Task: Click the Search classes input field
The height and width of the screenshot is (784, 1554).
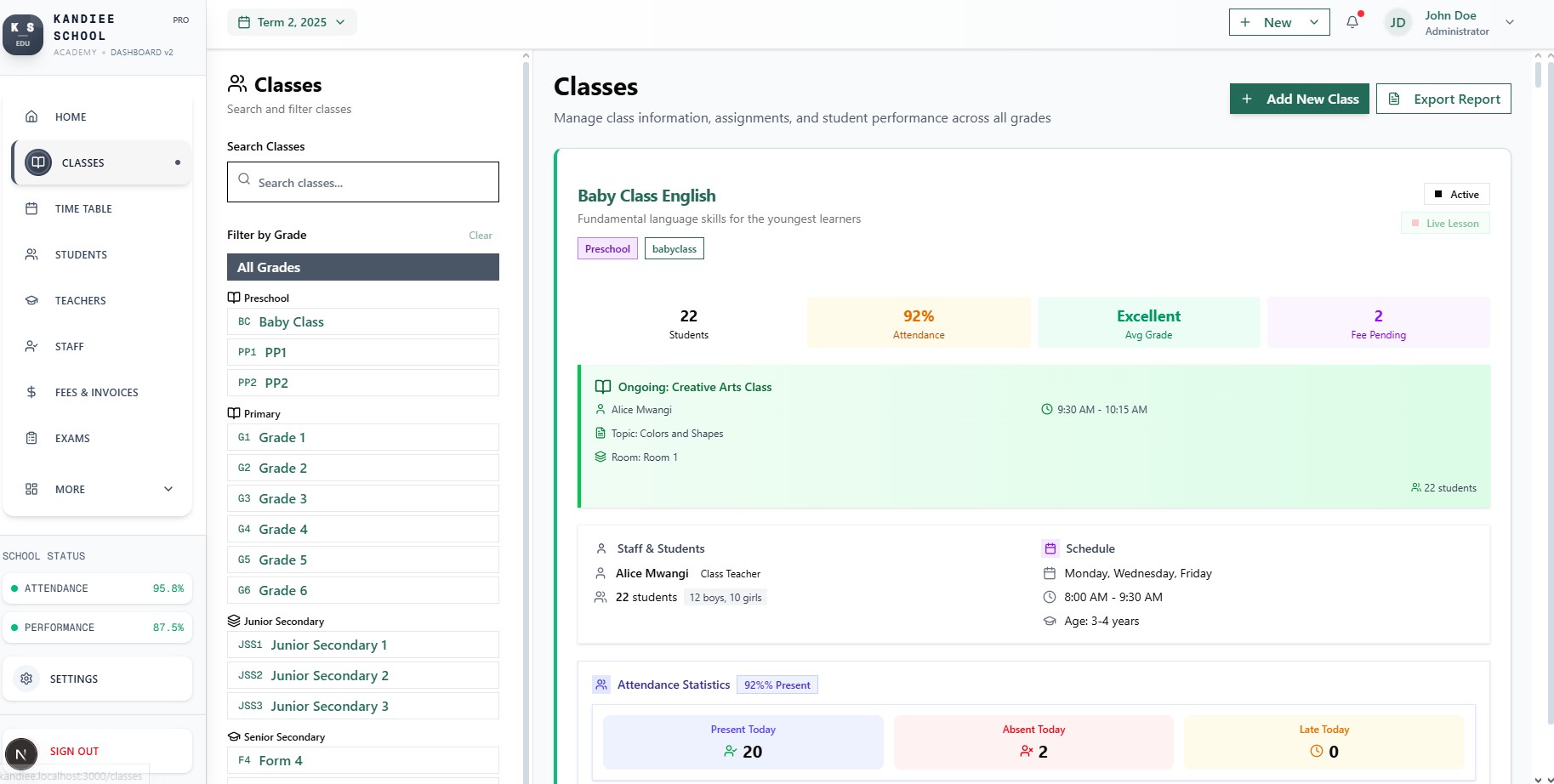Action: click(363, 182)
